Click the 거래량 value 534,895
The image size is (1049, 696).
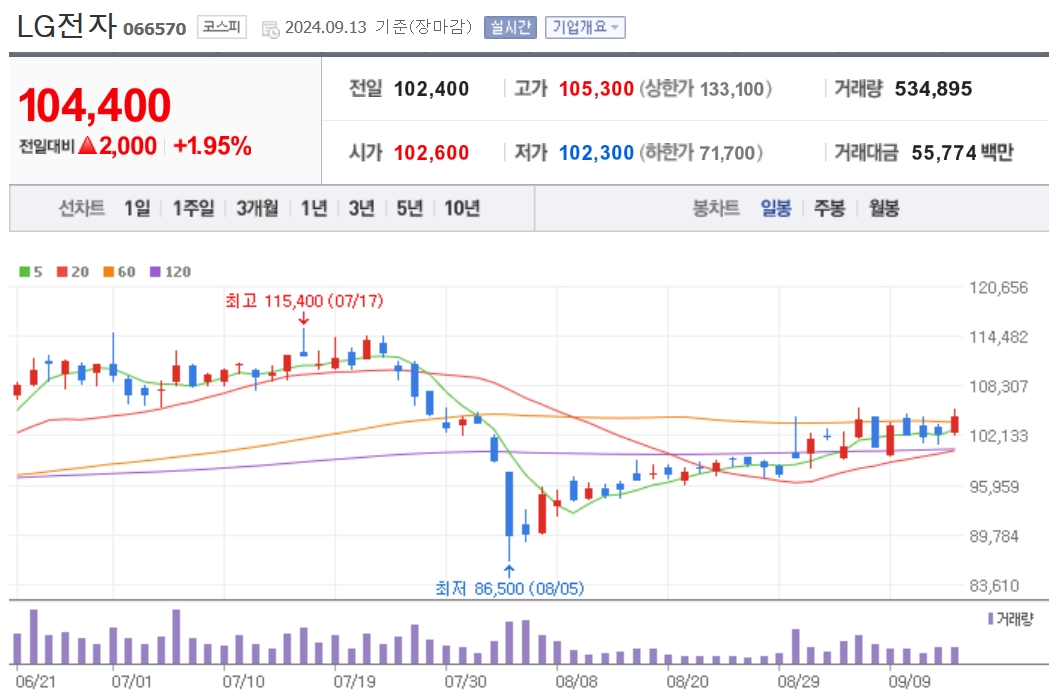(x=933, y=88)
